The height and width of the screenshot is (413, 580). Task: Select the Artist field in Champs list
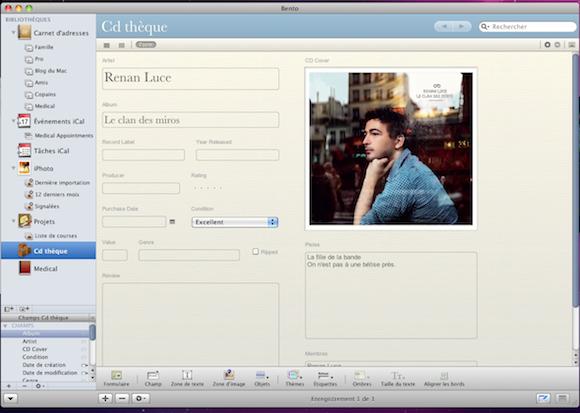(x=30, y=341)
